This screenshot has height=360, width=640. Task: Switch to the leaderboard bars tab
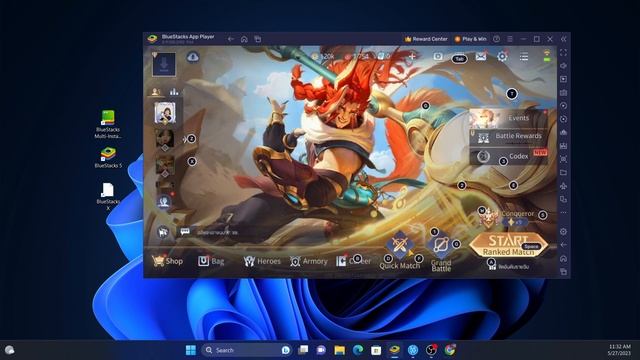(174, 92)
